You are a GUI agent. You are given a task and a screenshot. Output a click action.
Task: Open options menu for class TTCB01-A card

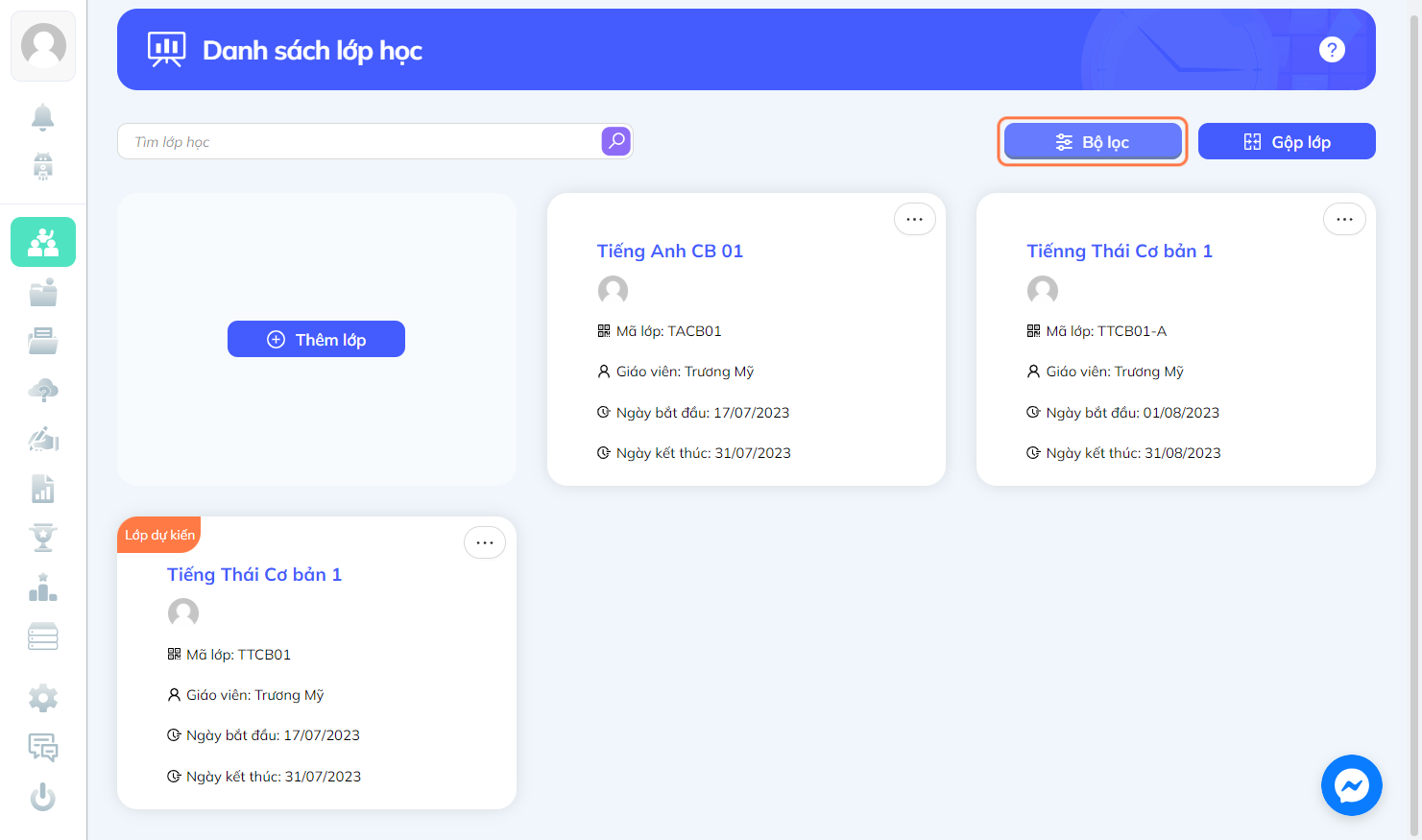[x=1344, y=219]
